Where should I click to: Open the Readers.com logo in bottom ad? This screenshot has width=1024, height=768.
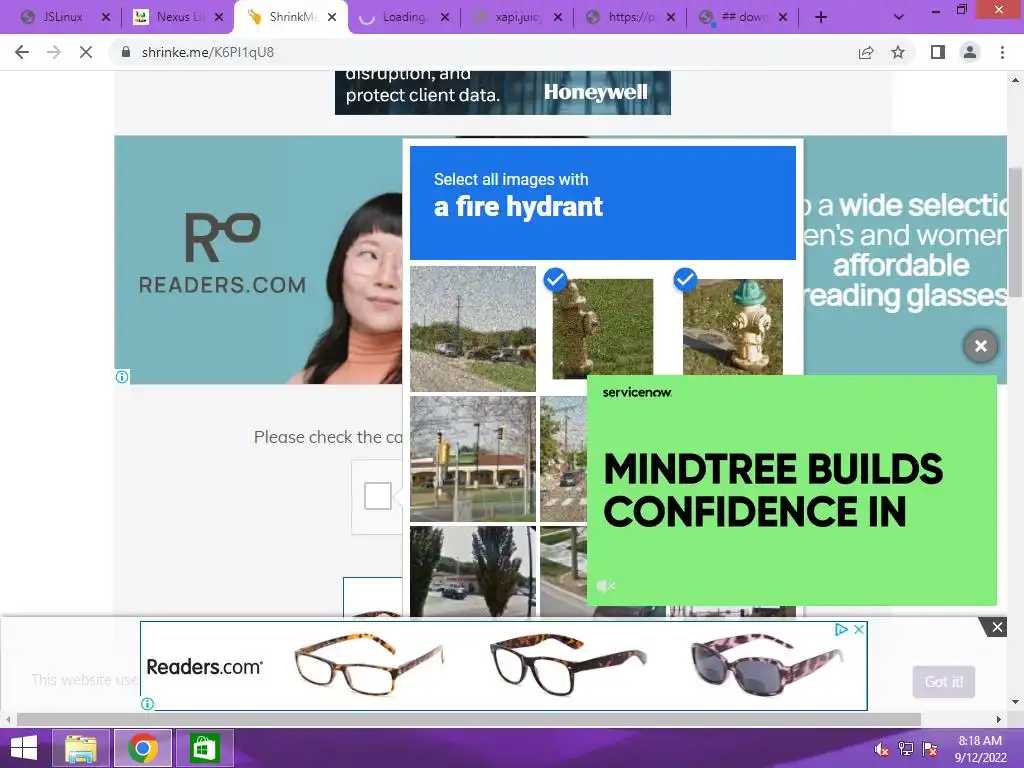(x=204, y=667)
